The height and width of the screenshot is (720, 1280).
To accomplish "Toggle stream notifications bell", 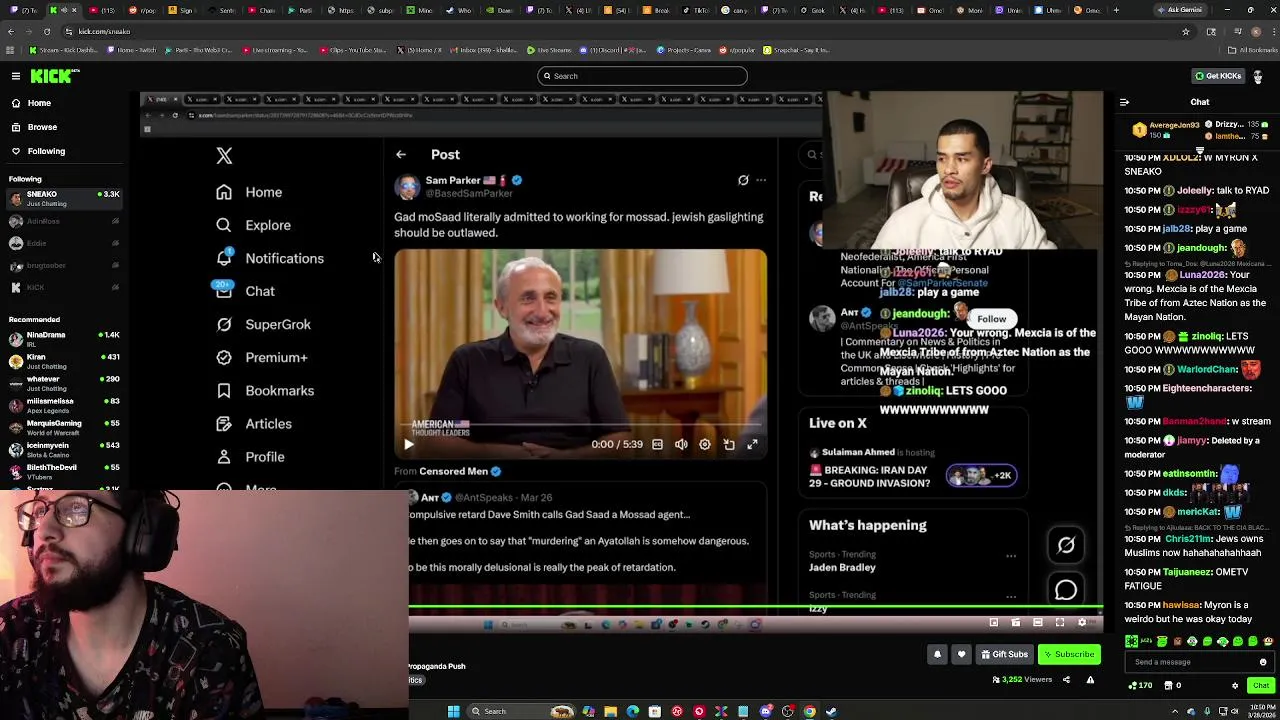I will pyautogui.click(x=937, y=655).
